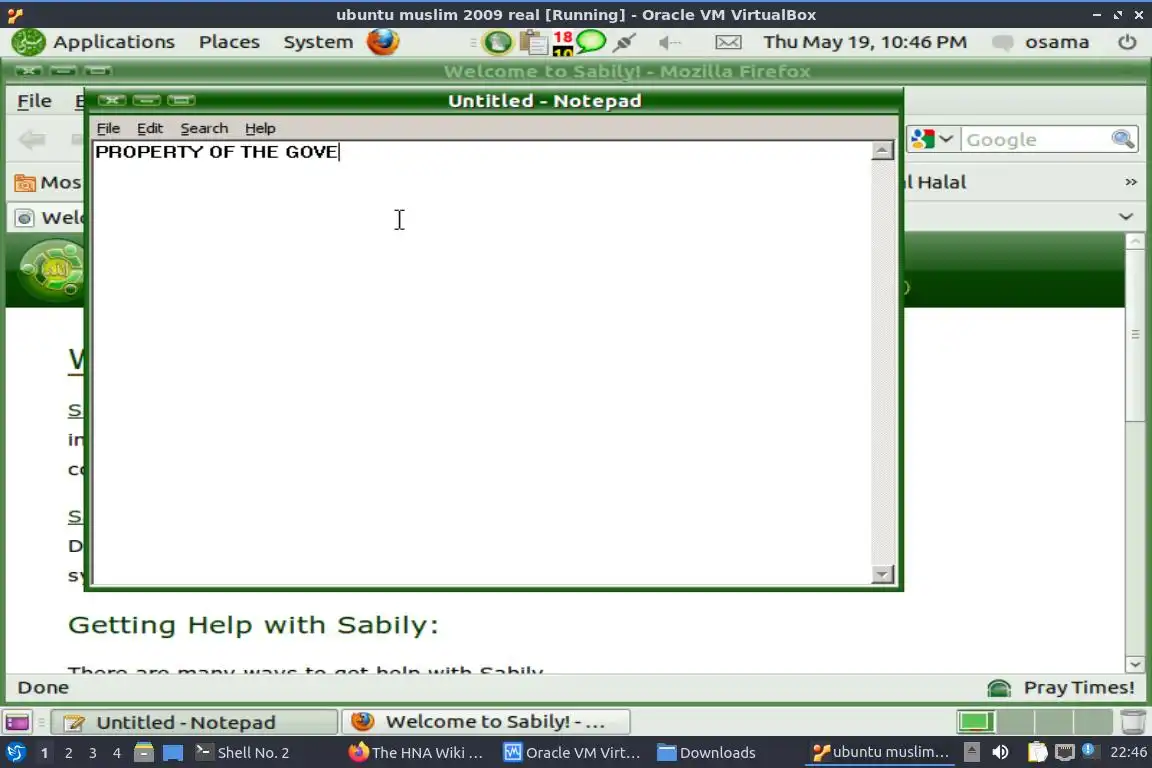Click the green mosque prayer applet icon
The width and height of the screenshot is (1152, 768).
(x=497, y=43)
